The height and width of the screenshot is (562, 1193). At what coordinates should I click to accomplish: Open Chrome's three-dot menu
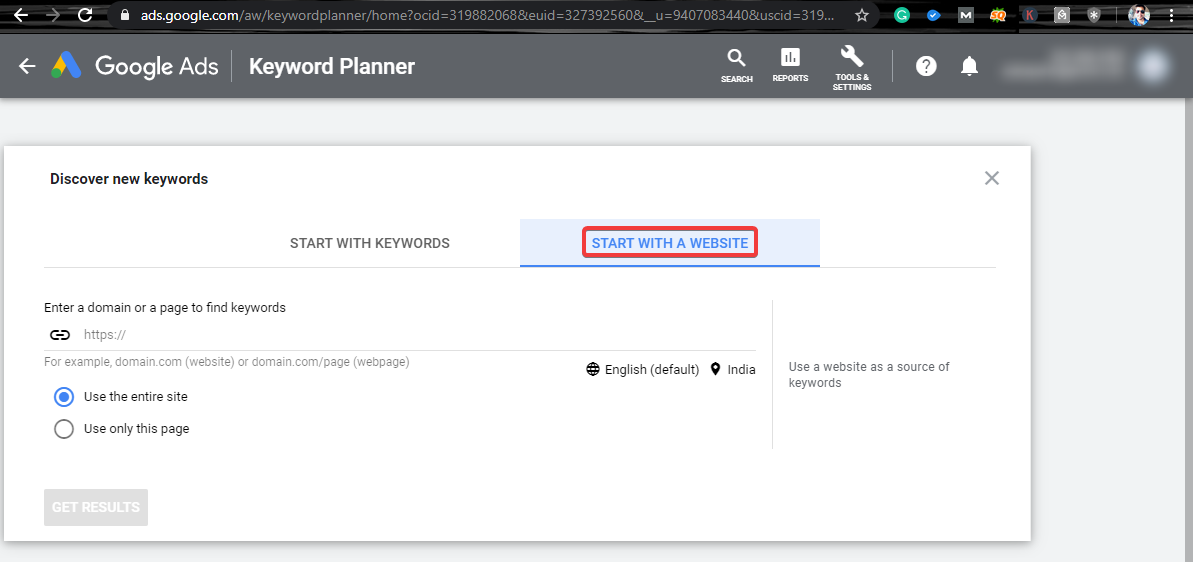(x=1172, y=14)
